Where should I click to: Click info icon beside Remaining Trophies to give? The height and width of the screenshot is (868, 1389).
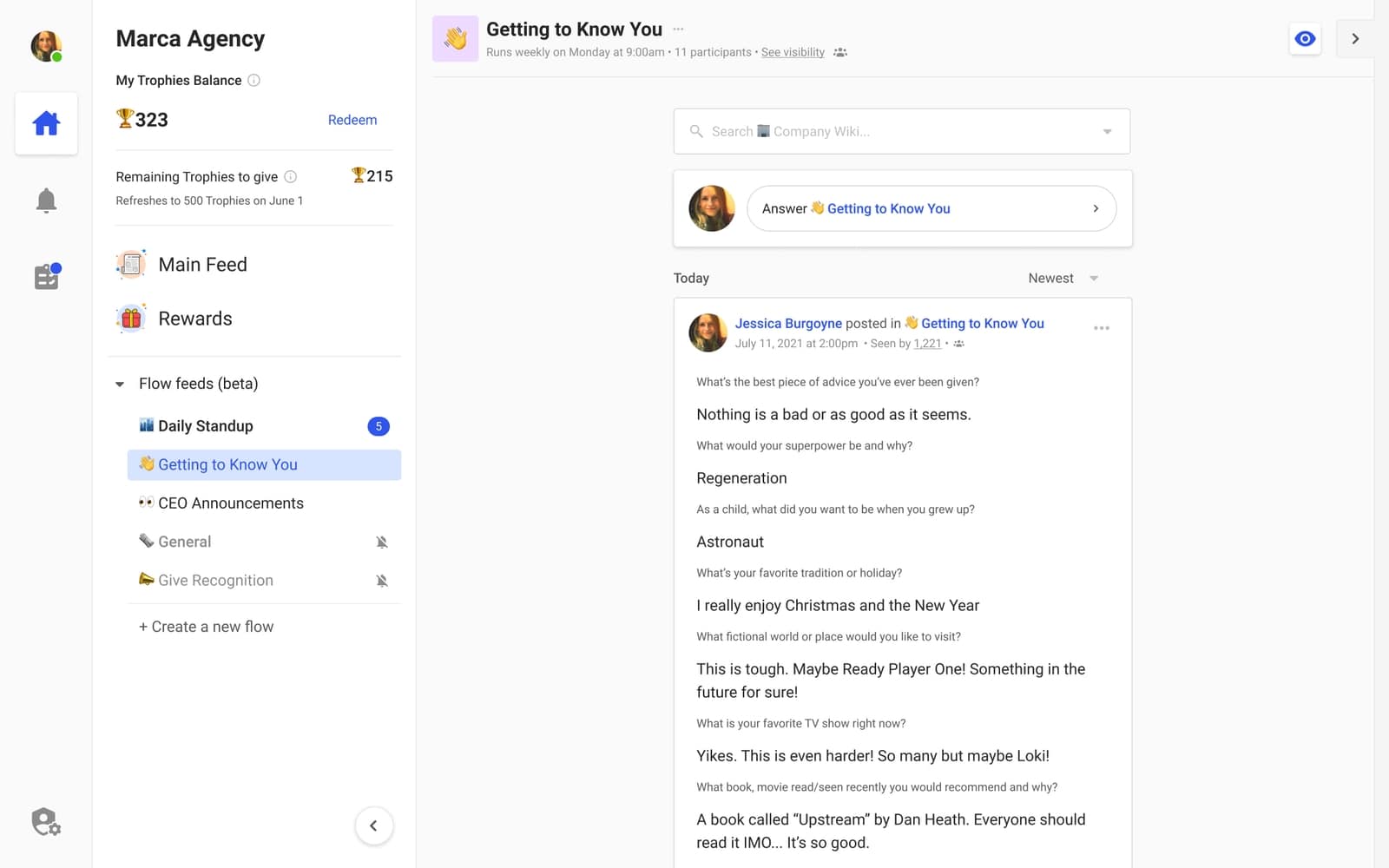point(291,176)
